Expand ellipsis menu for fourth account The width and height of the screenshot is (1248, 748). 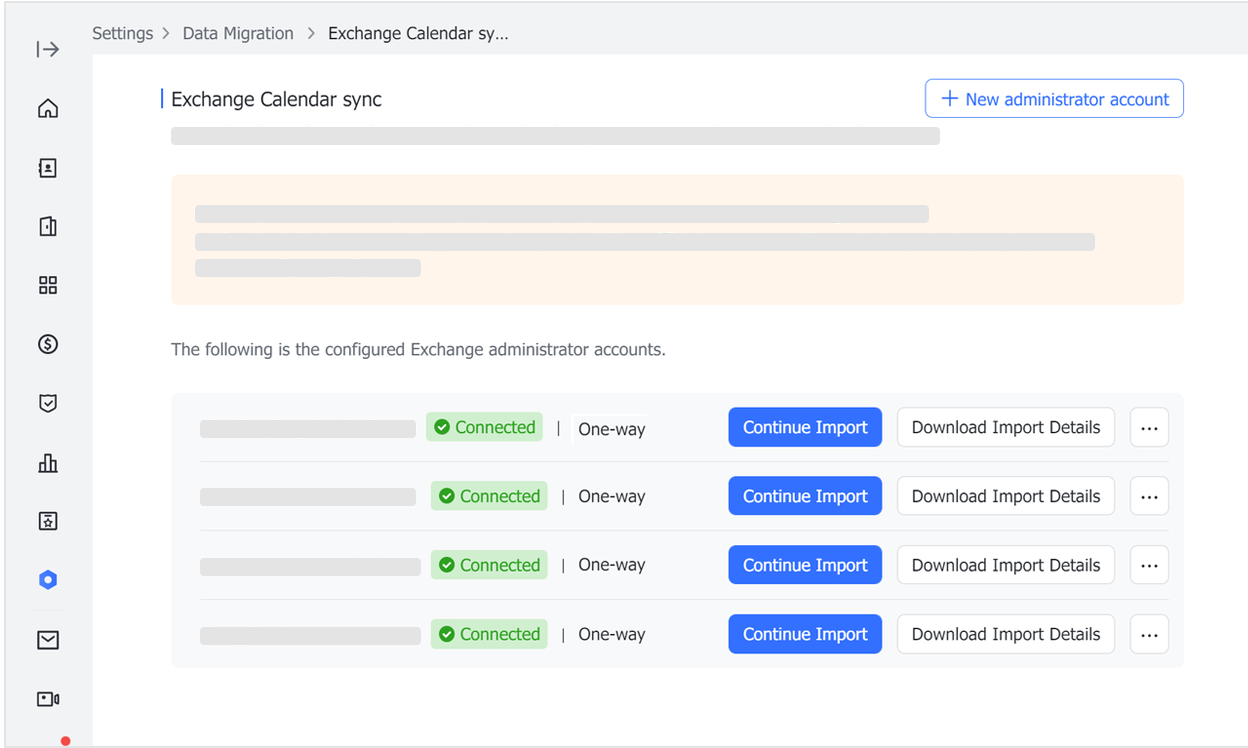(1149, 634)
